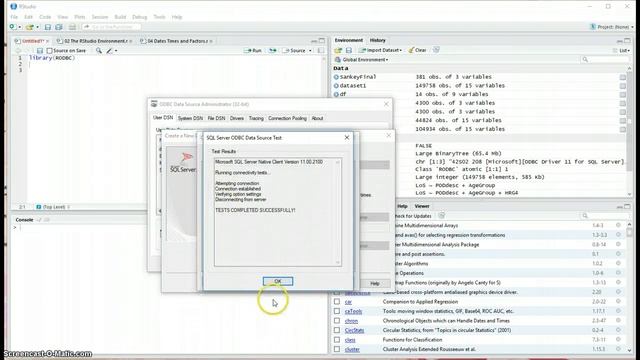Close the SQL Server ODBC Data Source Test dialog
The image size is (640, 360).
[347, 138]
